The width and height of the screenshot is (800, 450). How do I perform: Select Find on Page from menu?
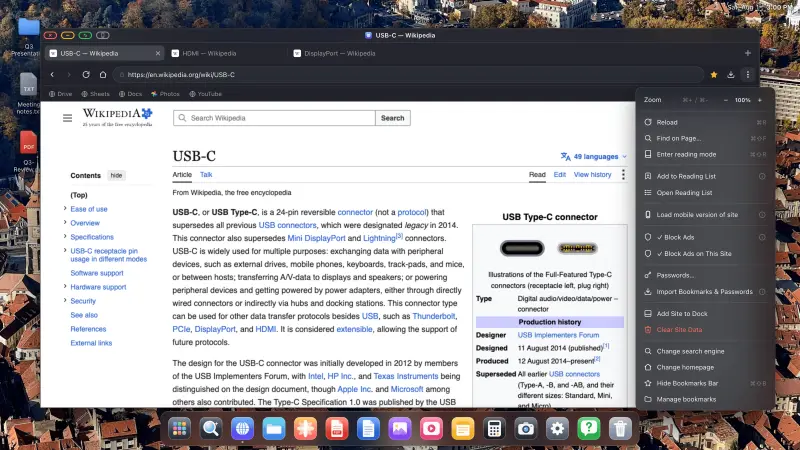(x=705, y=138)
